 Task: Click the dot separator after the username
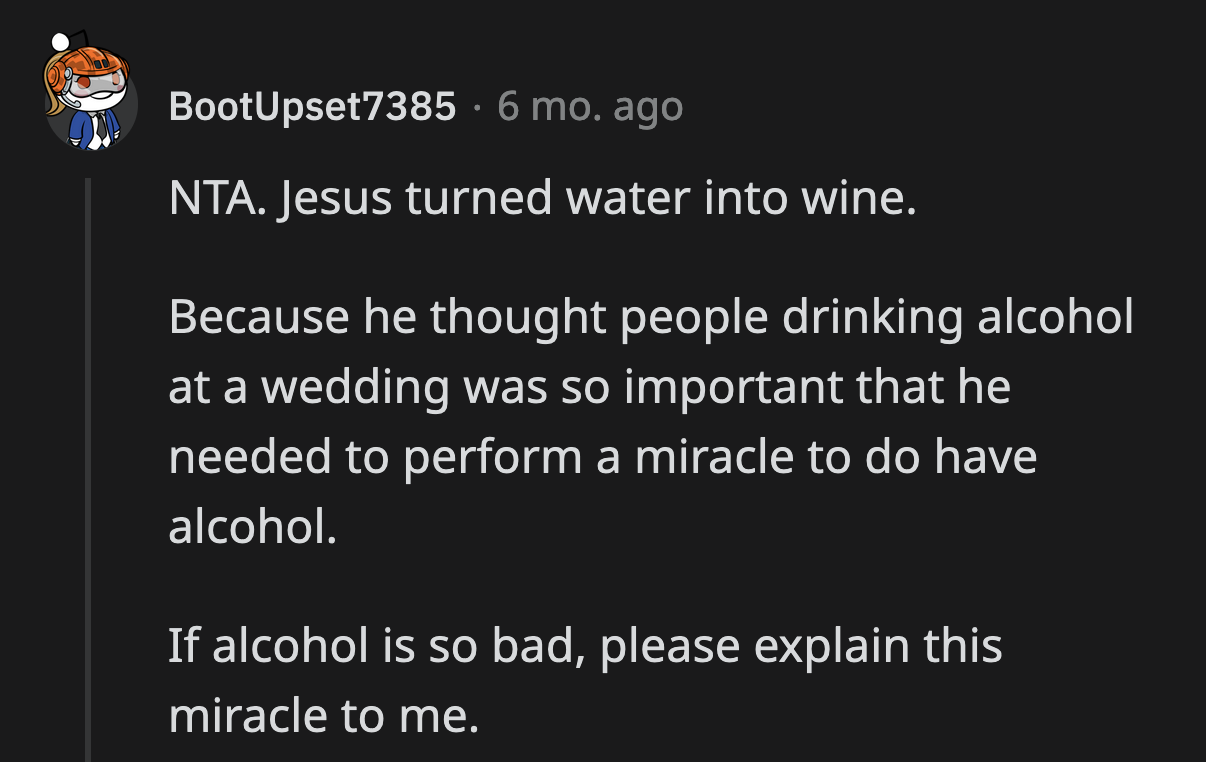click(x=478, y=107)
